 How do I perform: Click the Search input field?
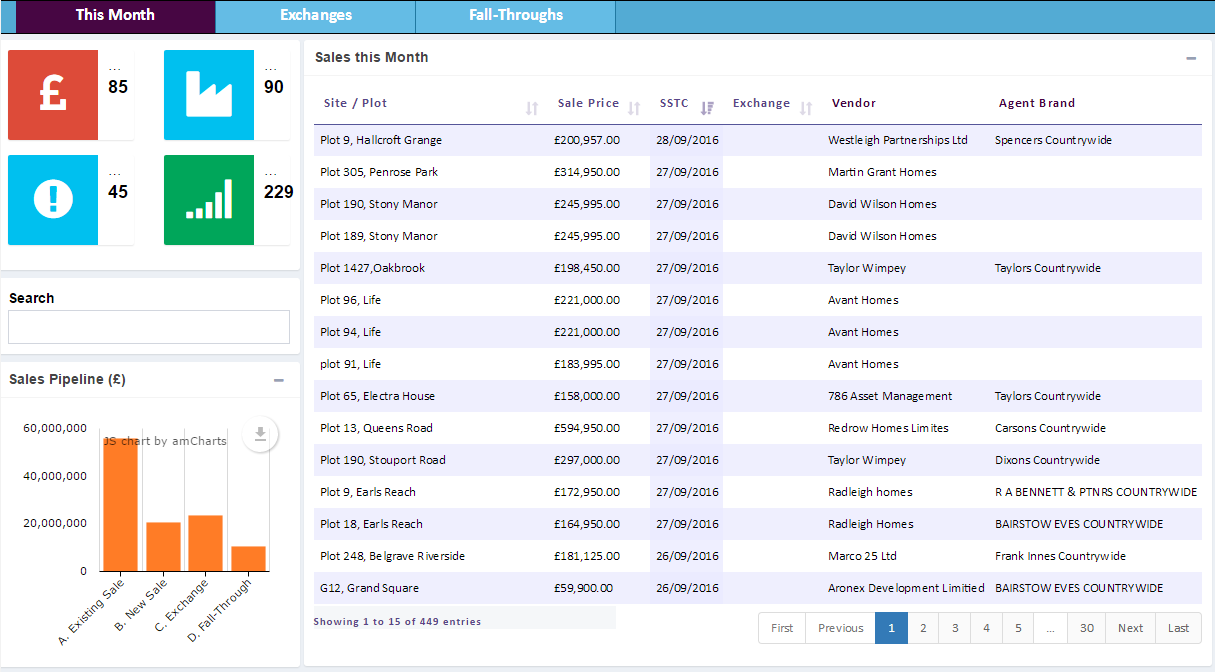click(149, 327)
